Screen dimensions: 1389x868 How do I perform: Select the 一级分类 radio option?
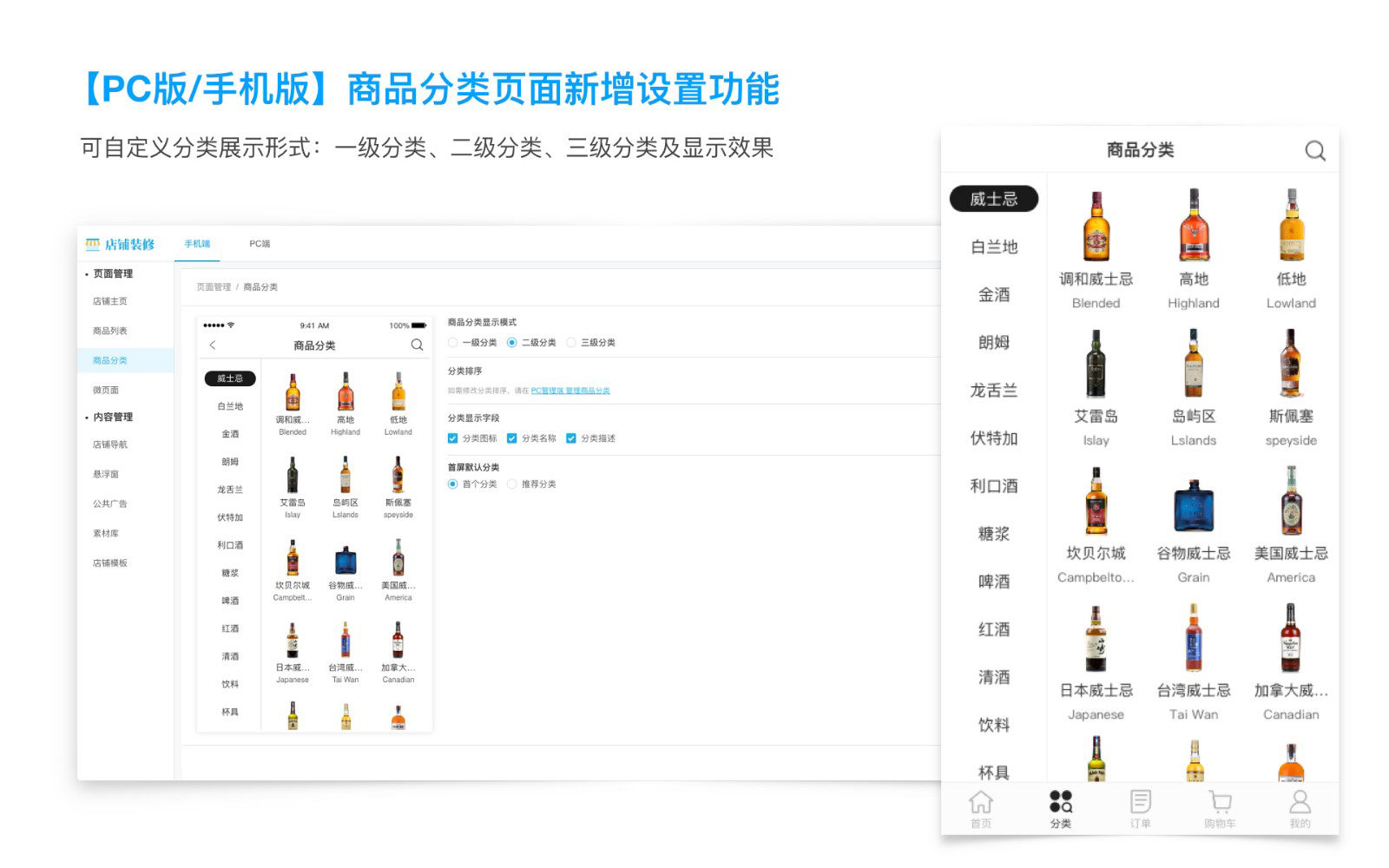(453, 343)
